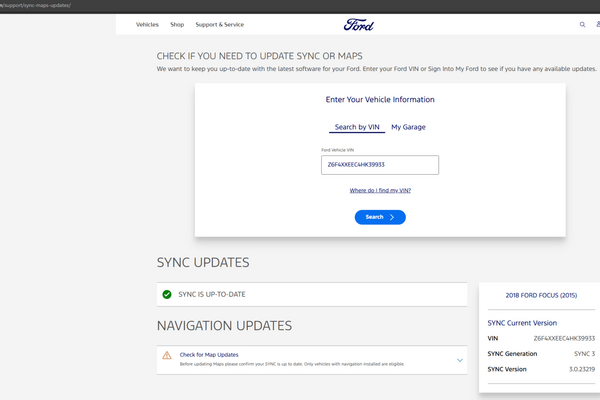Click the 2018 FORD FOCUS (2015) title

point(541,295)
